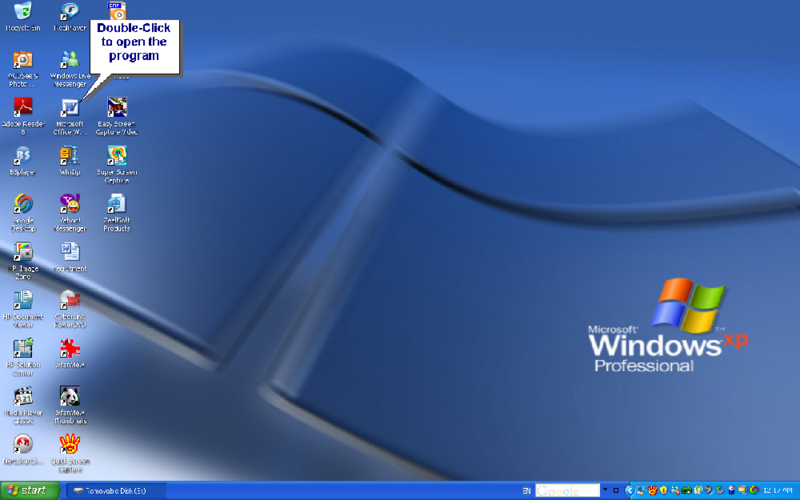
Task: Select the Word document file on desktop
Action: [x=70, y=257]
